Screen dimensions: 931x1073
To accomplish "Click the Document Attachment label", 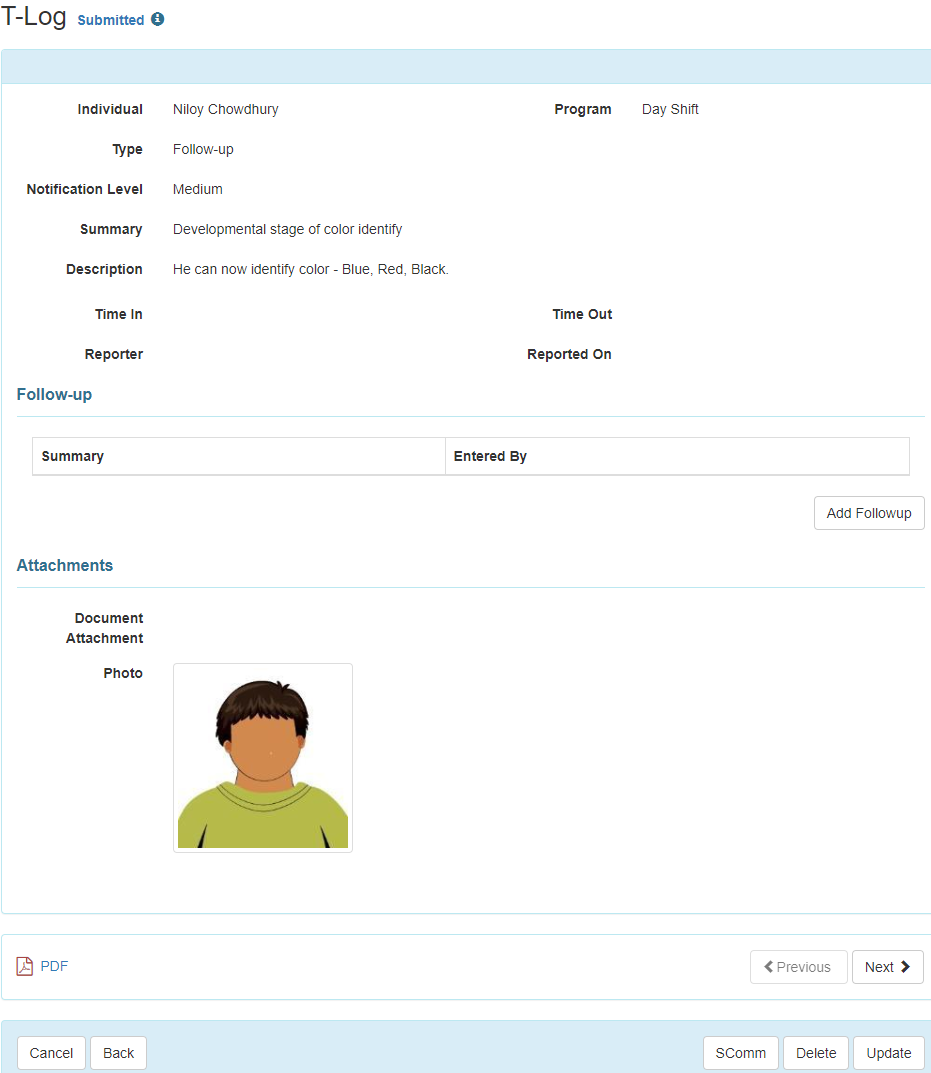I will click(x=105, y=628).
